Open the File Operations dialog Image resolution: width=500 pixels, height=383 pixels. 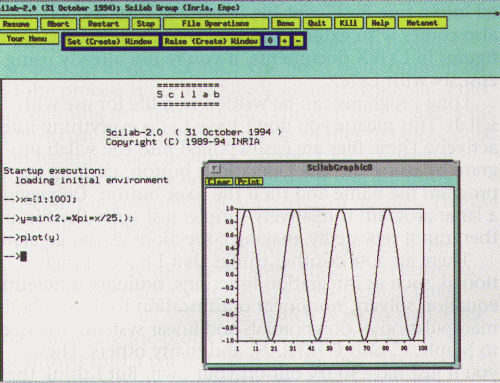pyautogui.click(x=215, y=24)
